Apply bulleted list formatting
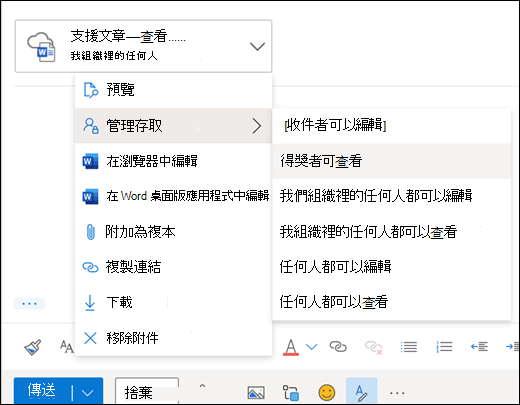520x405 pixels. pos(409,347)
